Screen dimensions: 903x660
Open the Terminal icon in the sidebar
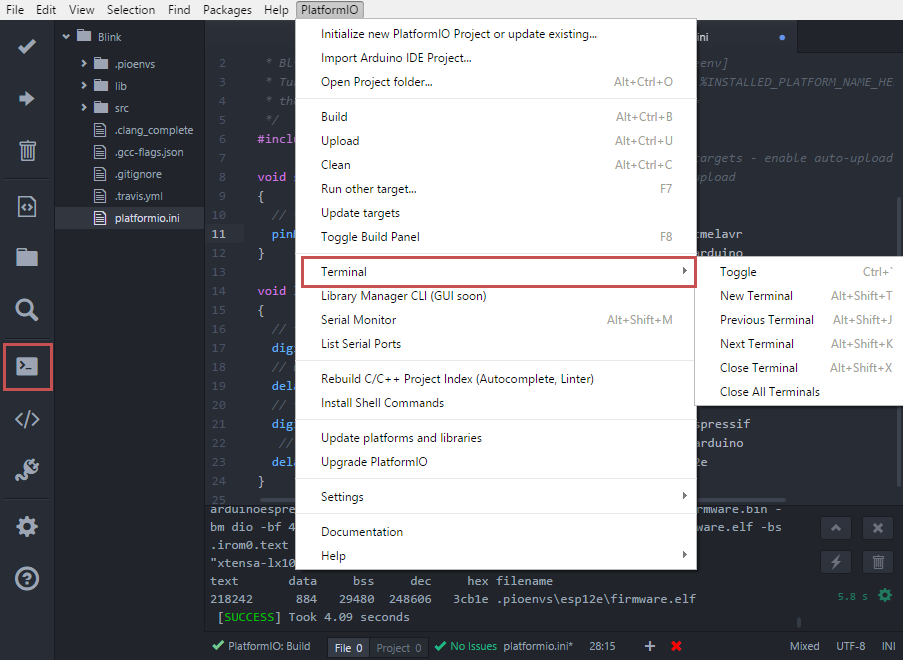(27, 366)
